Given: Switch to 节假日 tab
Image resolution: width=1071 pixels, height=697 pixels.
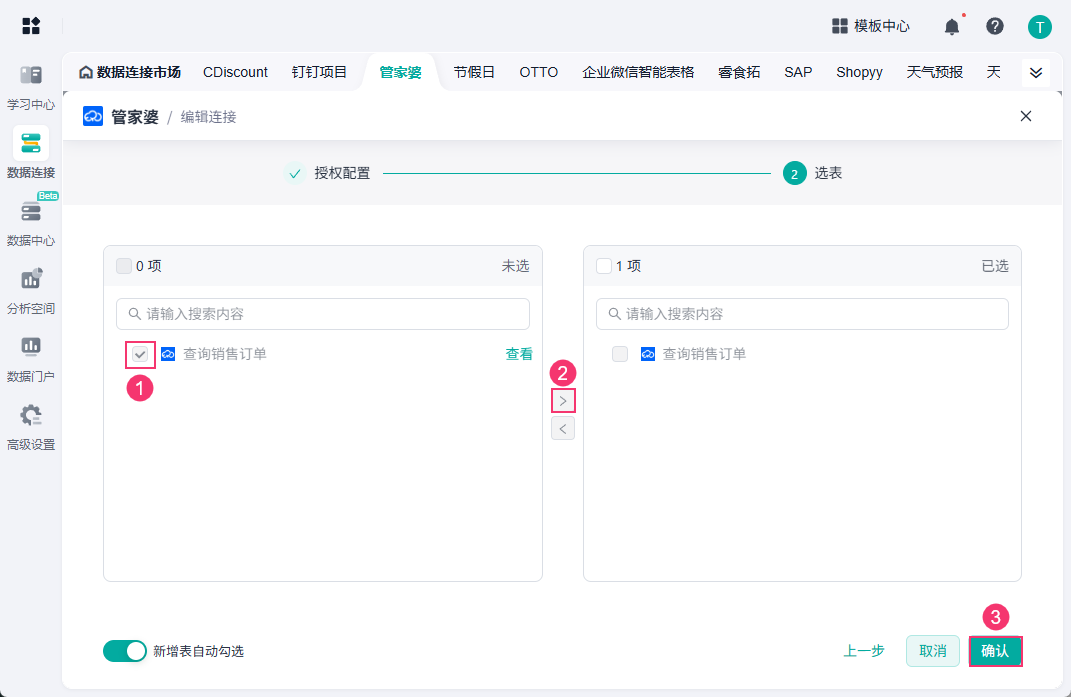Looking at the screenshot, I should point(474,72).
